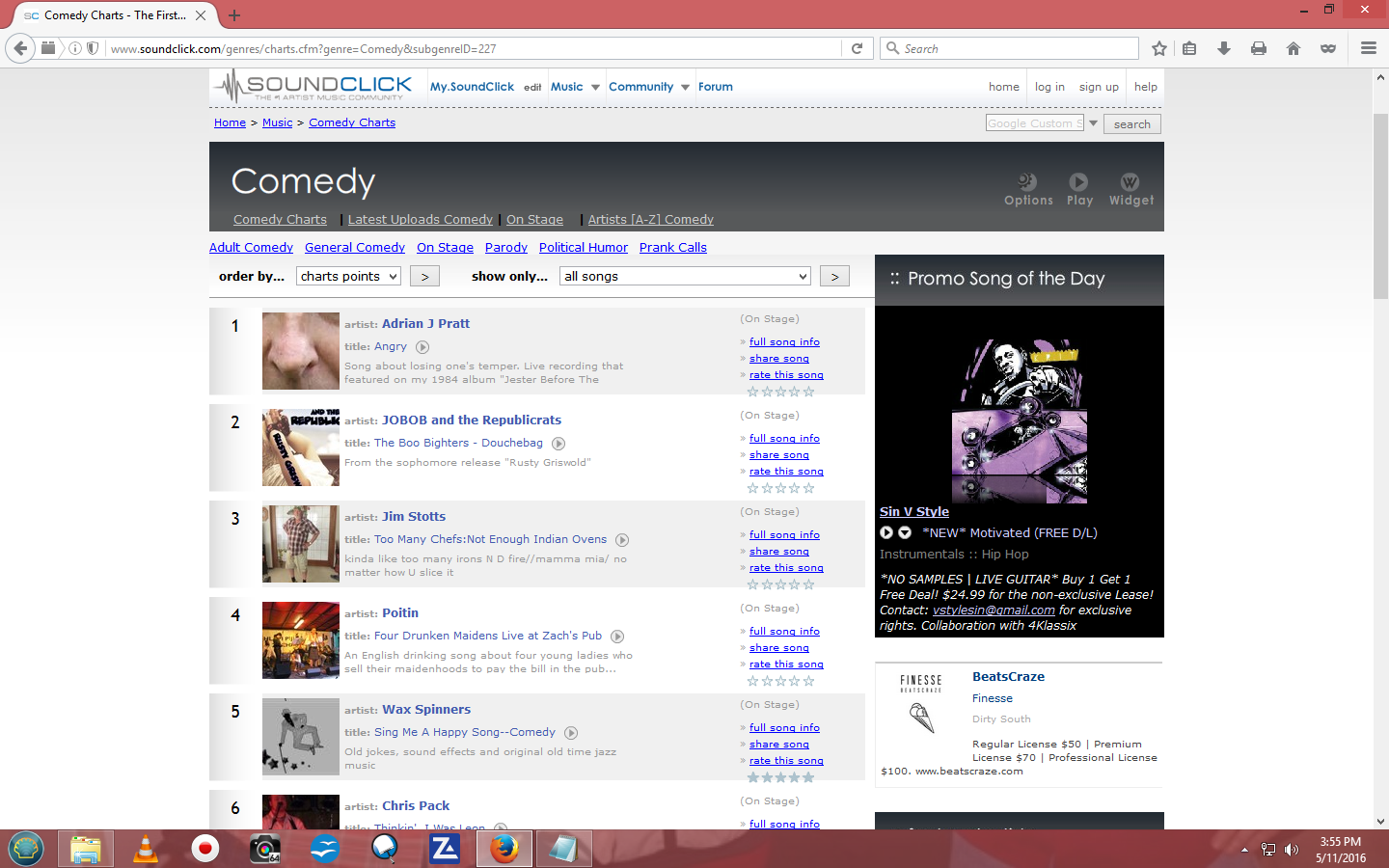Click the download arrow next to Motivated

(905, 532)
